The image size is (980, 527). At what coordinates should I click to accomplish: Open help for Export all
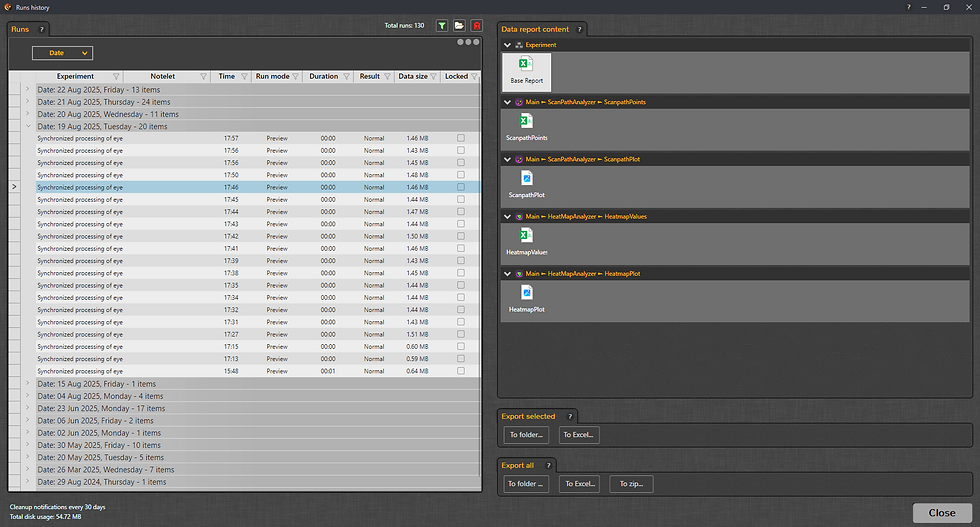pyautogui.click(x=549, y=465)
